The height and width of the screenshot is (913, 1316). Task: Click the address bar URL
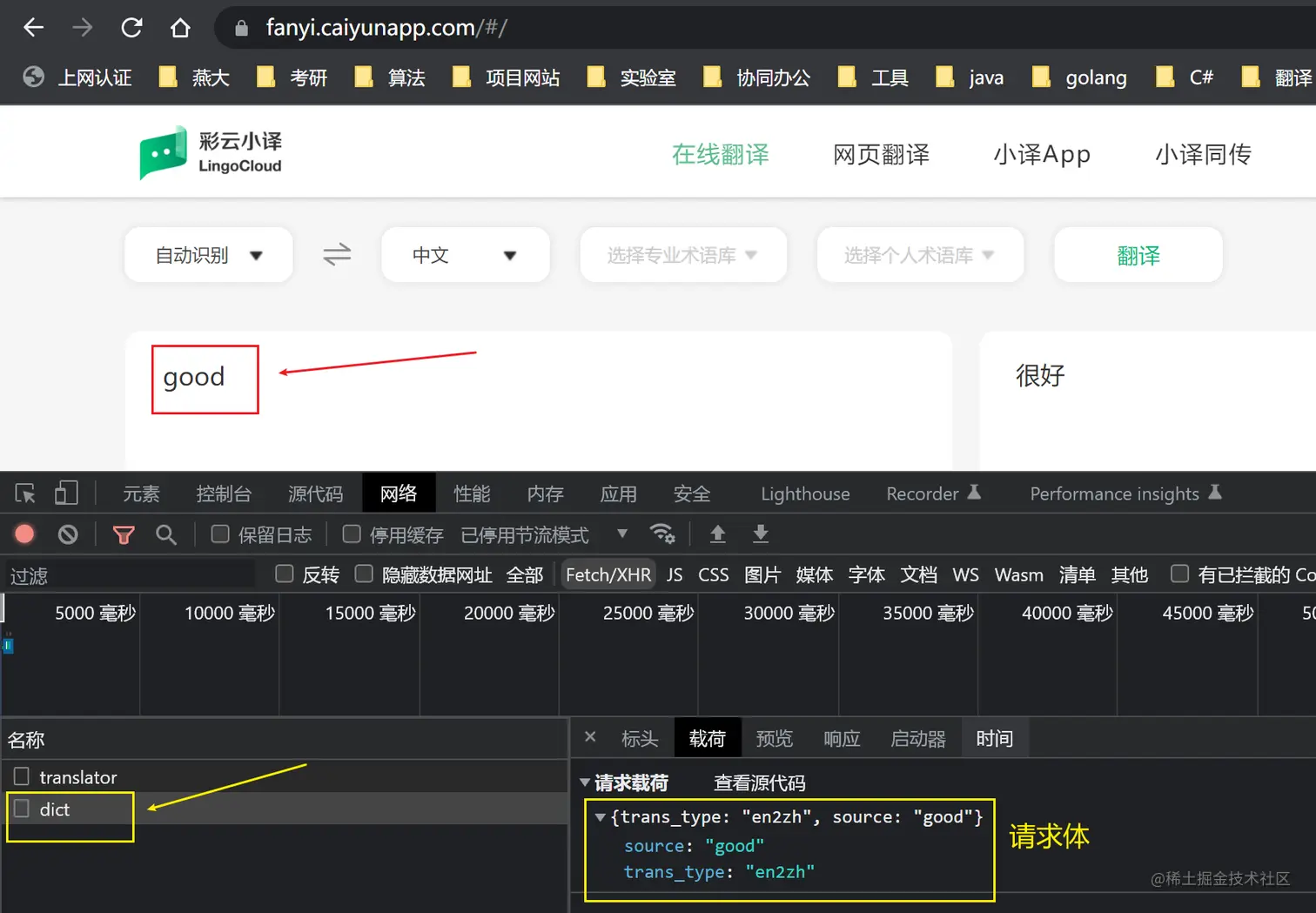point(386,28)
